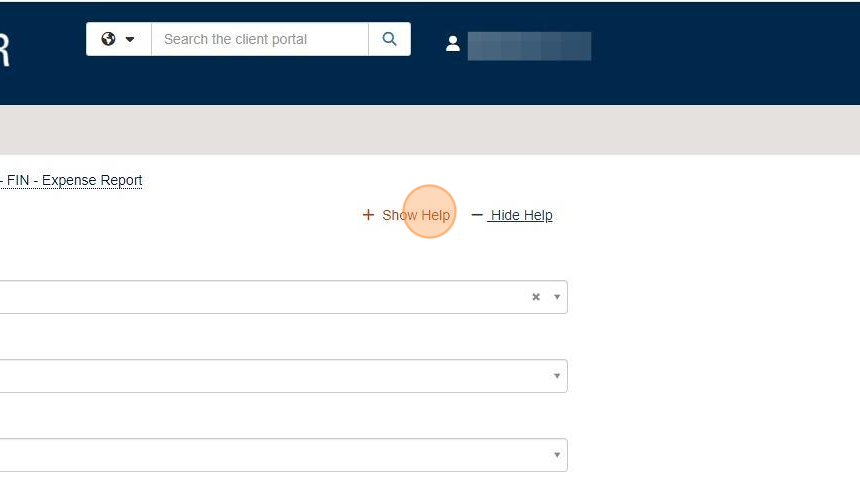Click the Hide Help link
860x480 pixels.
click(521, 215)
